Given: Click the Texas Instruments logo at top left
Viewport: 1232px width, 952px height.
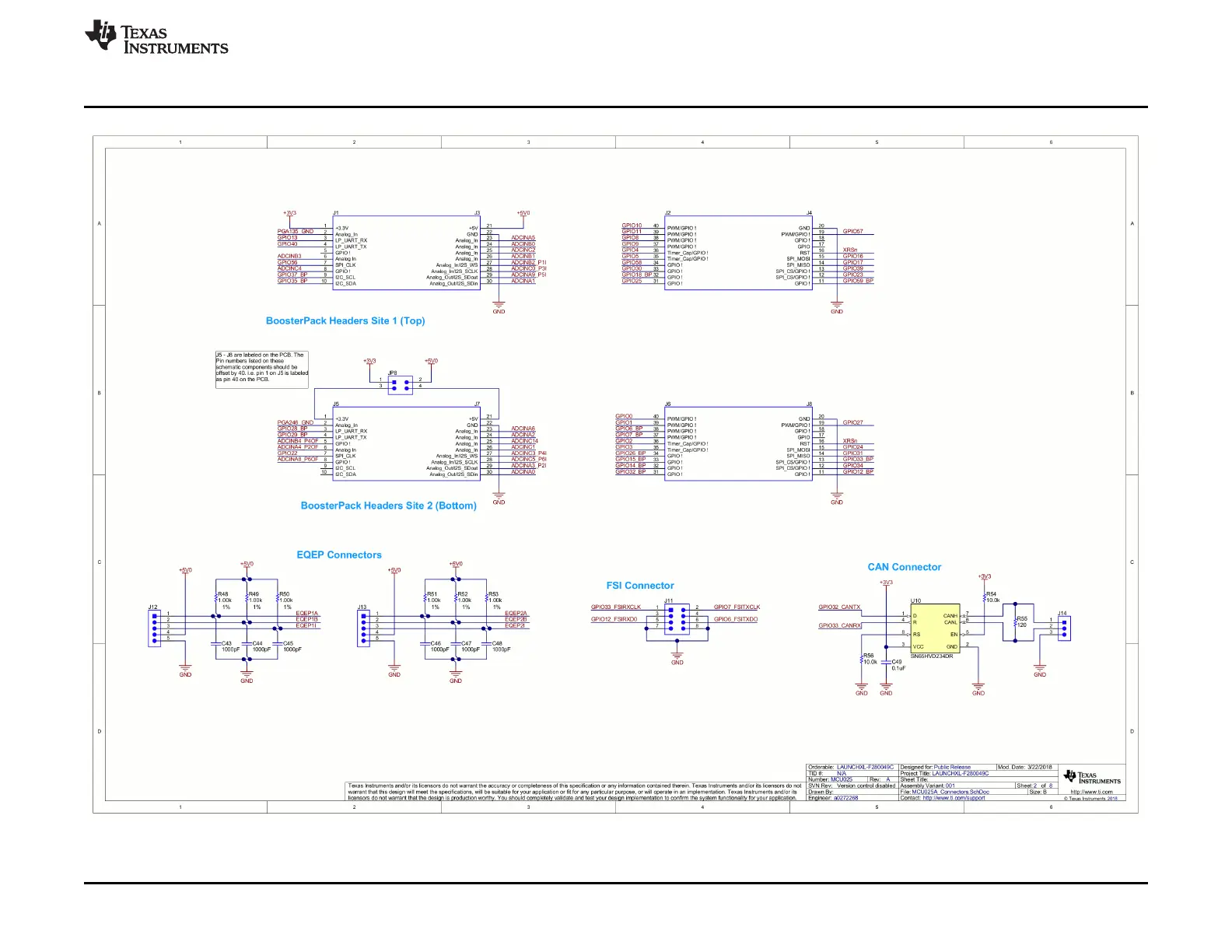Looking at the screenshot, I should click(156, 37).
